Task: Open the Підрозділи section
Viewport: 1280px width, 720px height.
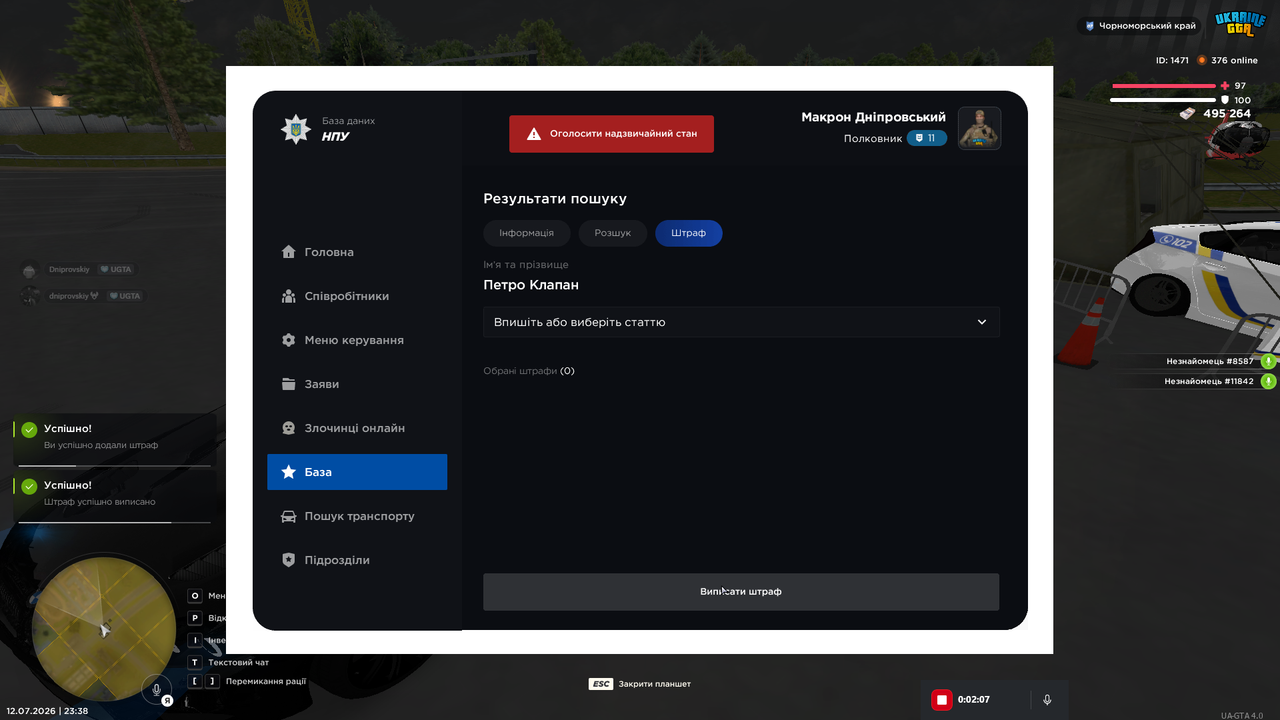Action: [357, 560]
